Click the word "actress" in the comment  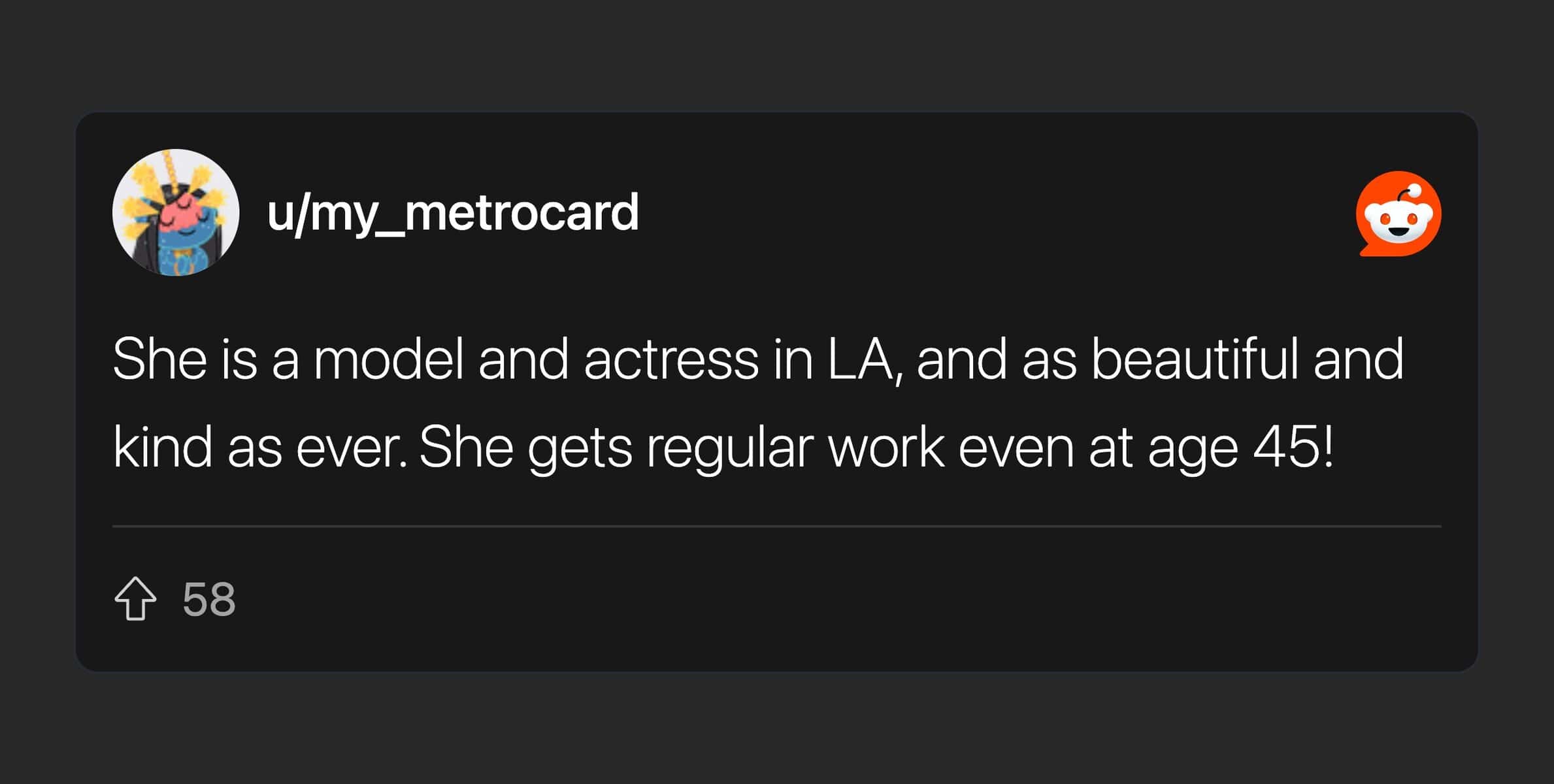671,359
